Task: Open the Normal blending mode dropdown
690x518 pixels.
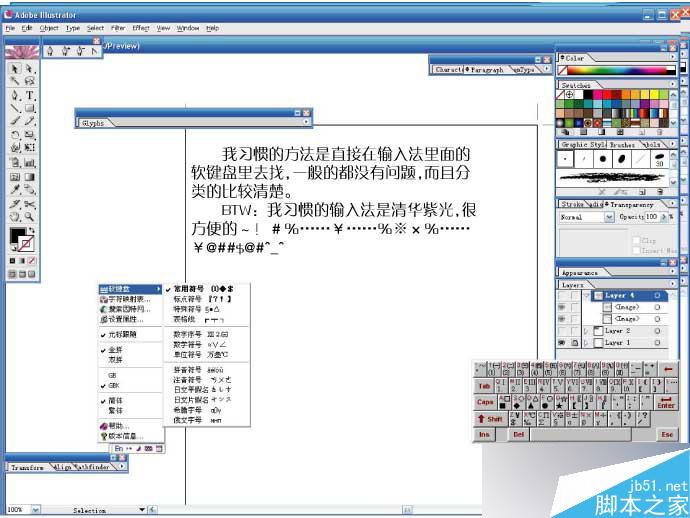Action: (609, 217)
